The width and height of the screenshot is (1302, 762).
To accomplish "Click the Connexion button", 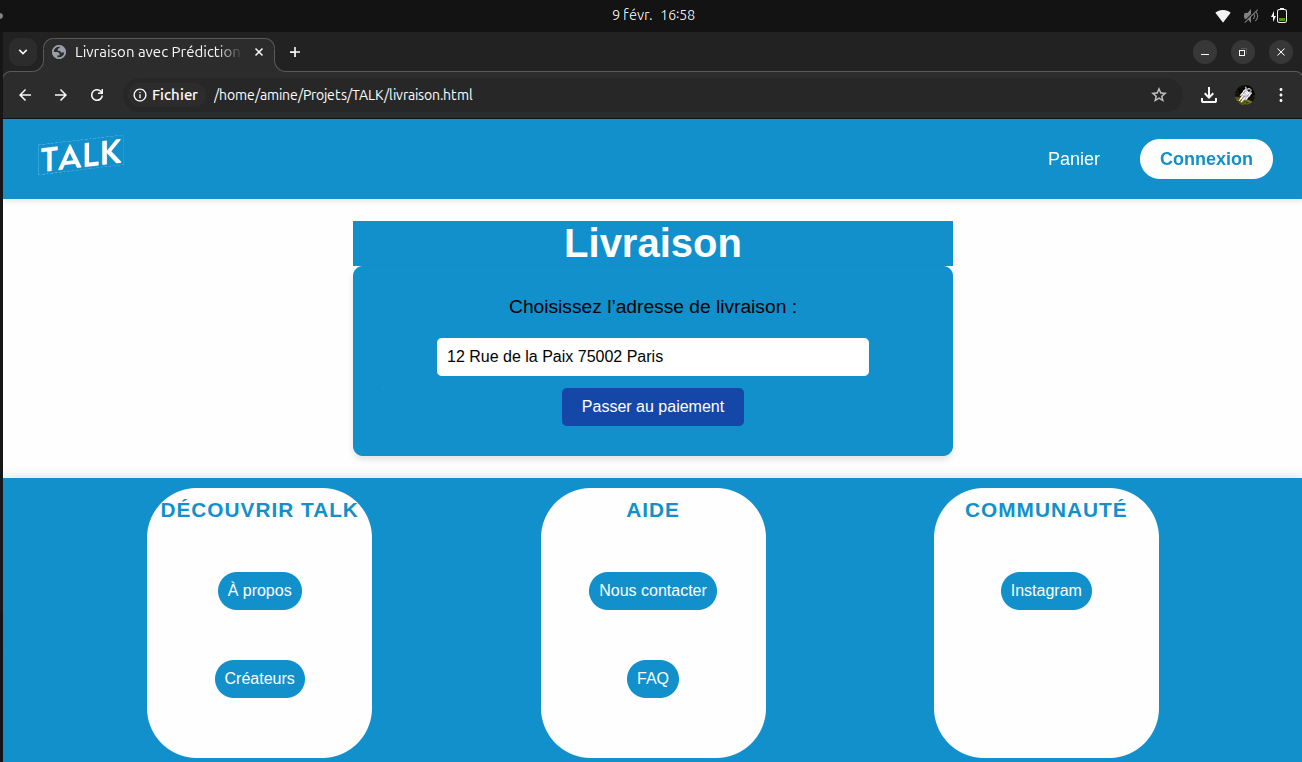I will (1205, 159).
